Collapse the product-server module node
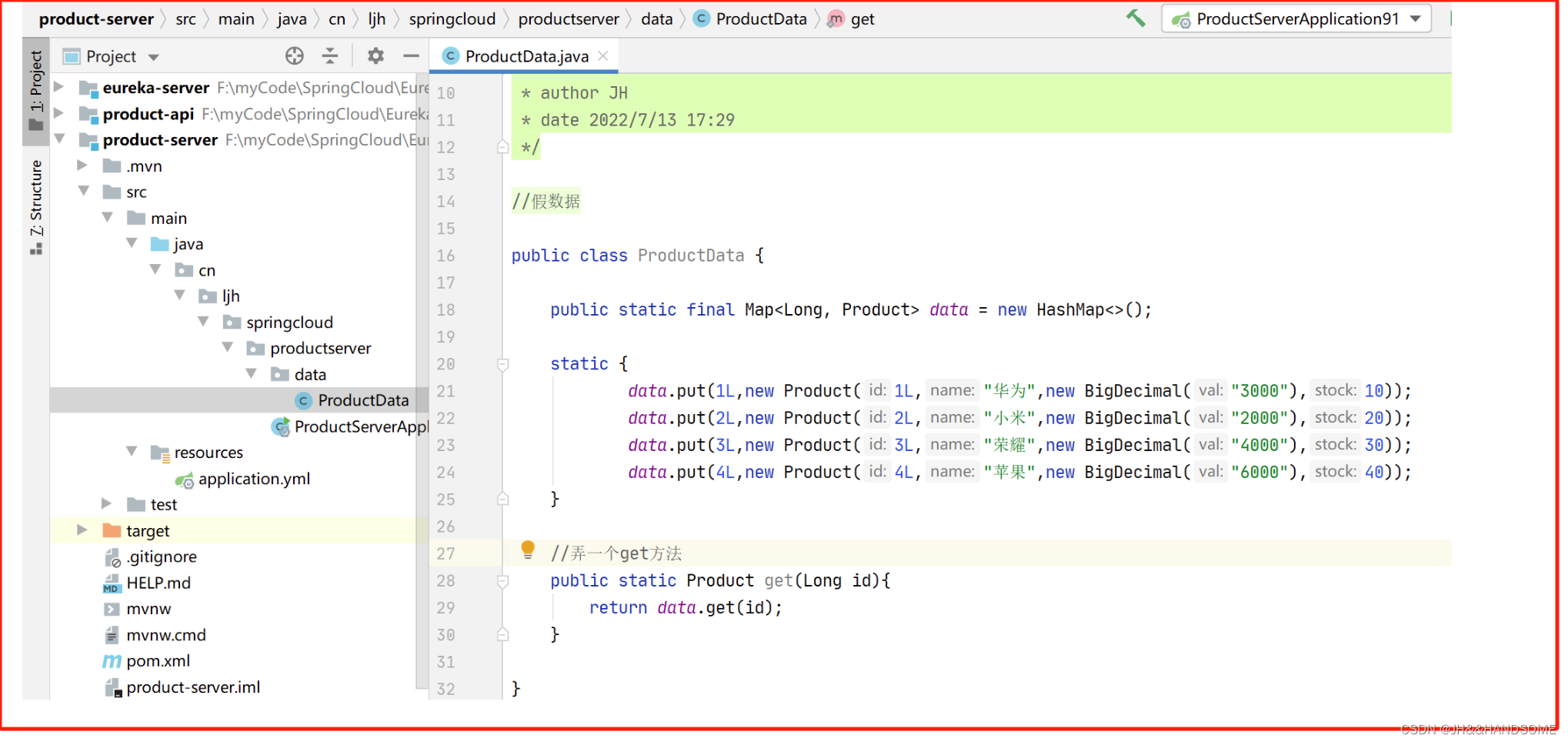 (59, 139)
